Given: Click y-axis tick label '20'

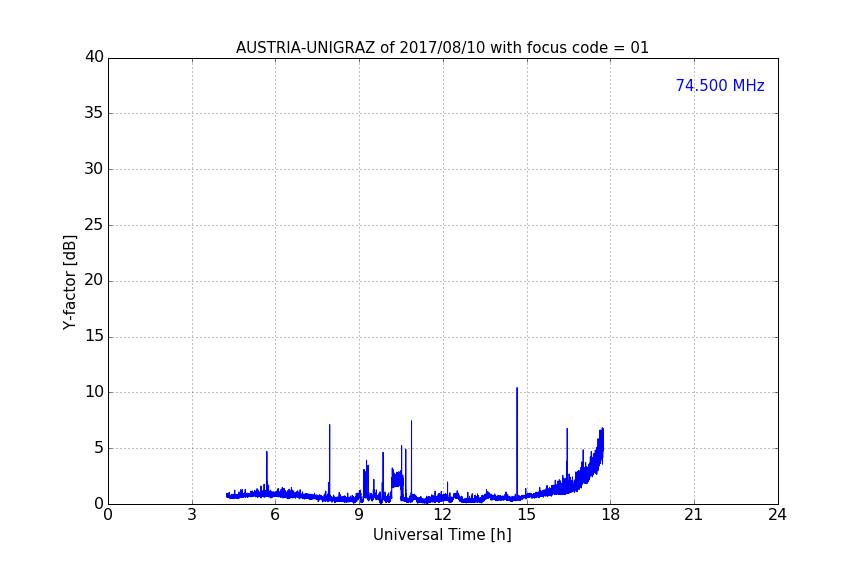Looking at the screenshot, I should tap(94, 280).
